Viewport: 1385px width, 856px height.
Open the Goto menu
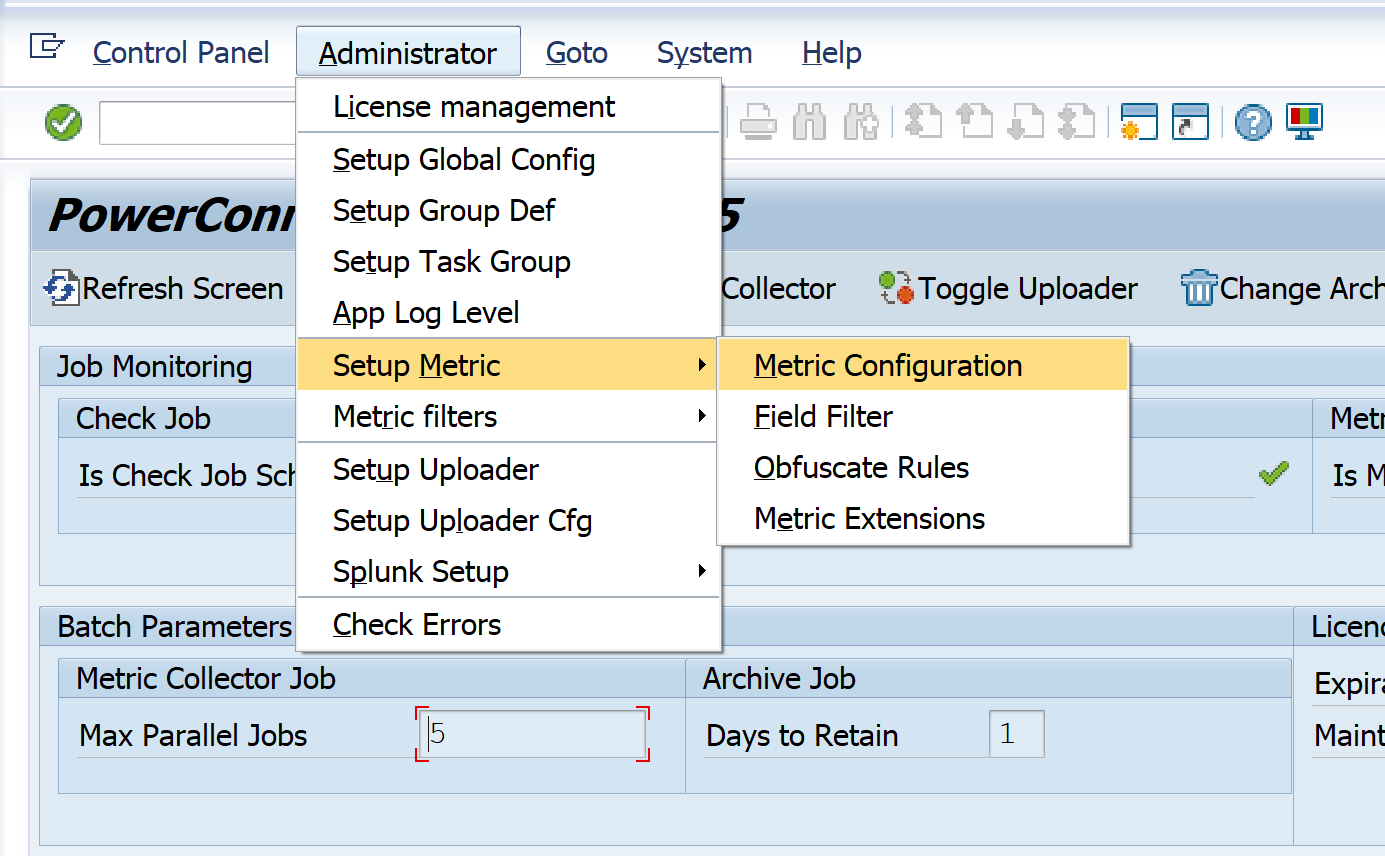pos(577,53)
